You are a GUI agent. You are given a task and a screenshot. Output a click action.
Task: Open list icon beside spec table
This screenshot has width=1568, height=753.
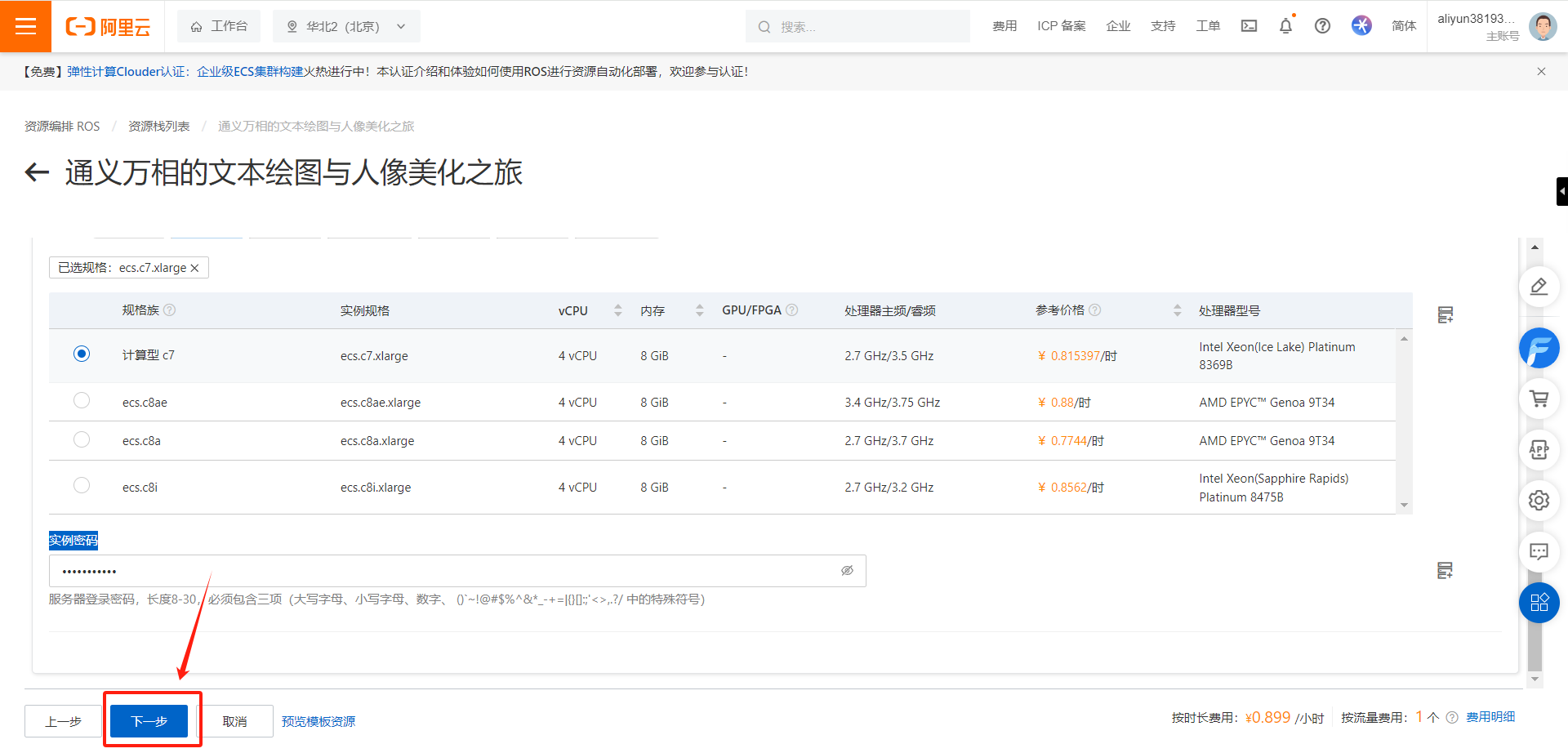tap(1445, 314)
